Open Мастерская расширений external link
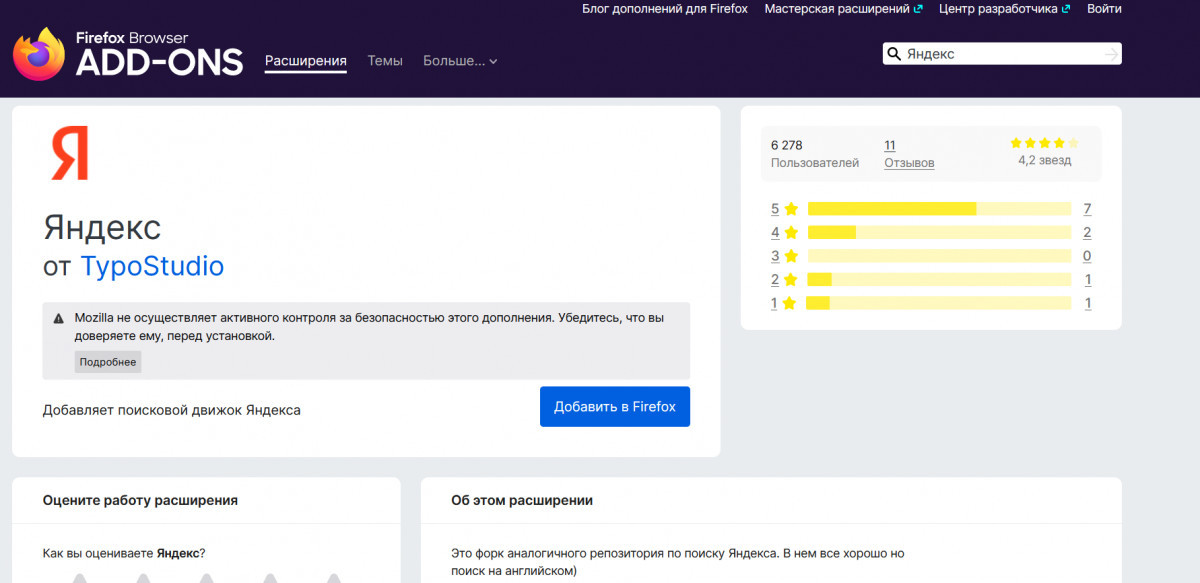This screenshot has height=583, width=1200. [843, 9]
